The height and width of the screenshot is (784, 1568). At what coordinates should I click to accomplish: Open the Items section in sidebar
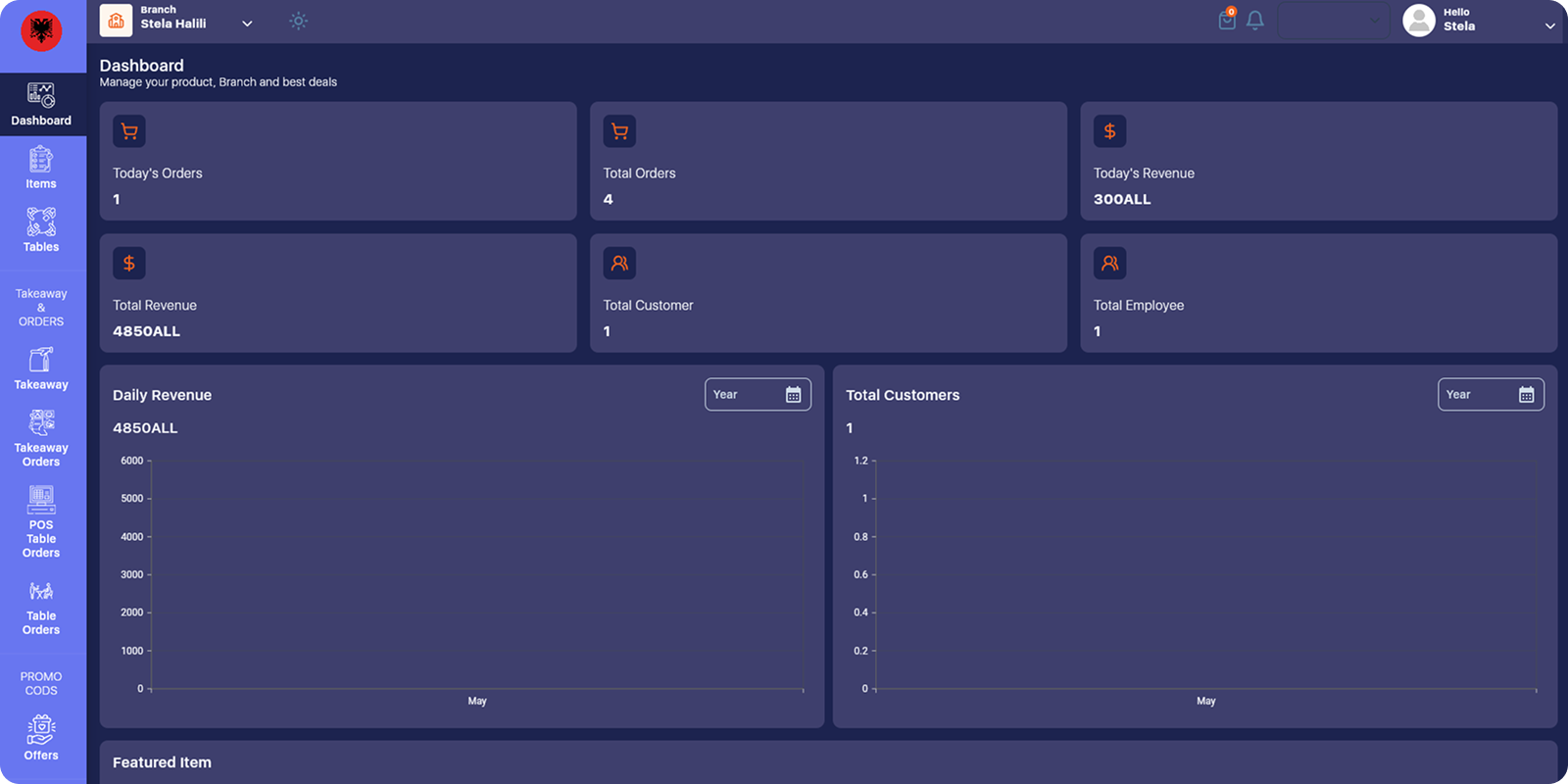click(41, 168)
